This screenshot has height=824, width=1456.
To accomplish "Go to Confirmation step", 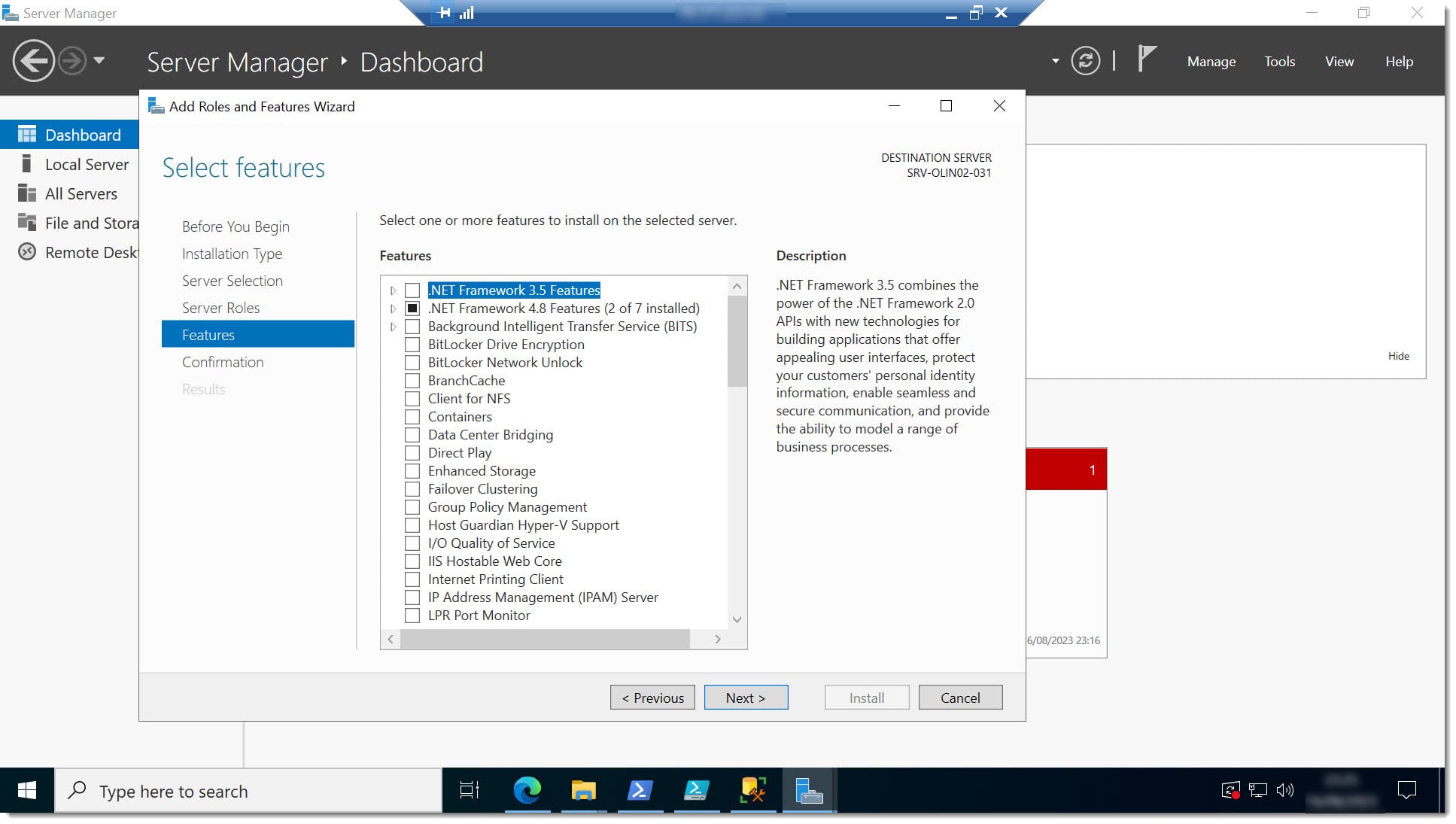I will pyautogui.click(x=223, y=362).
